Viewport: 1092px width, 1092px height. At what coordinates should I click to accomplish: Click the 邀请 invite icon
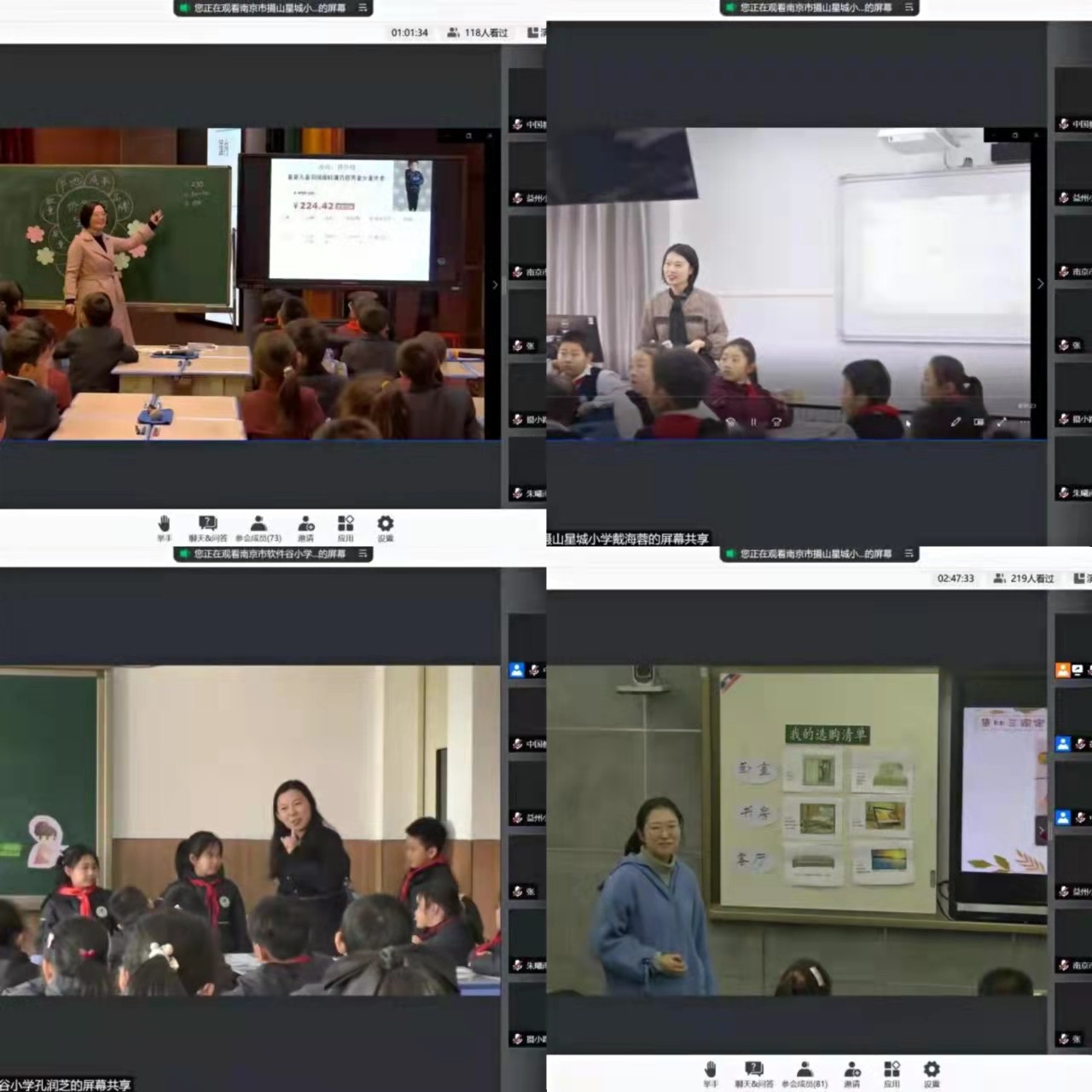306,525
